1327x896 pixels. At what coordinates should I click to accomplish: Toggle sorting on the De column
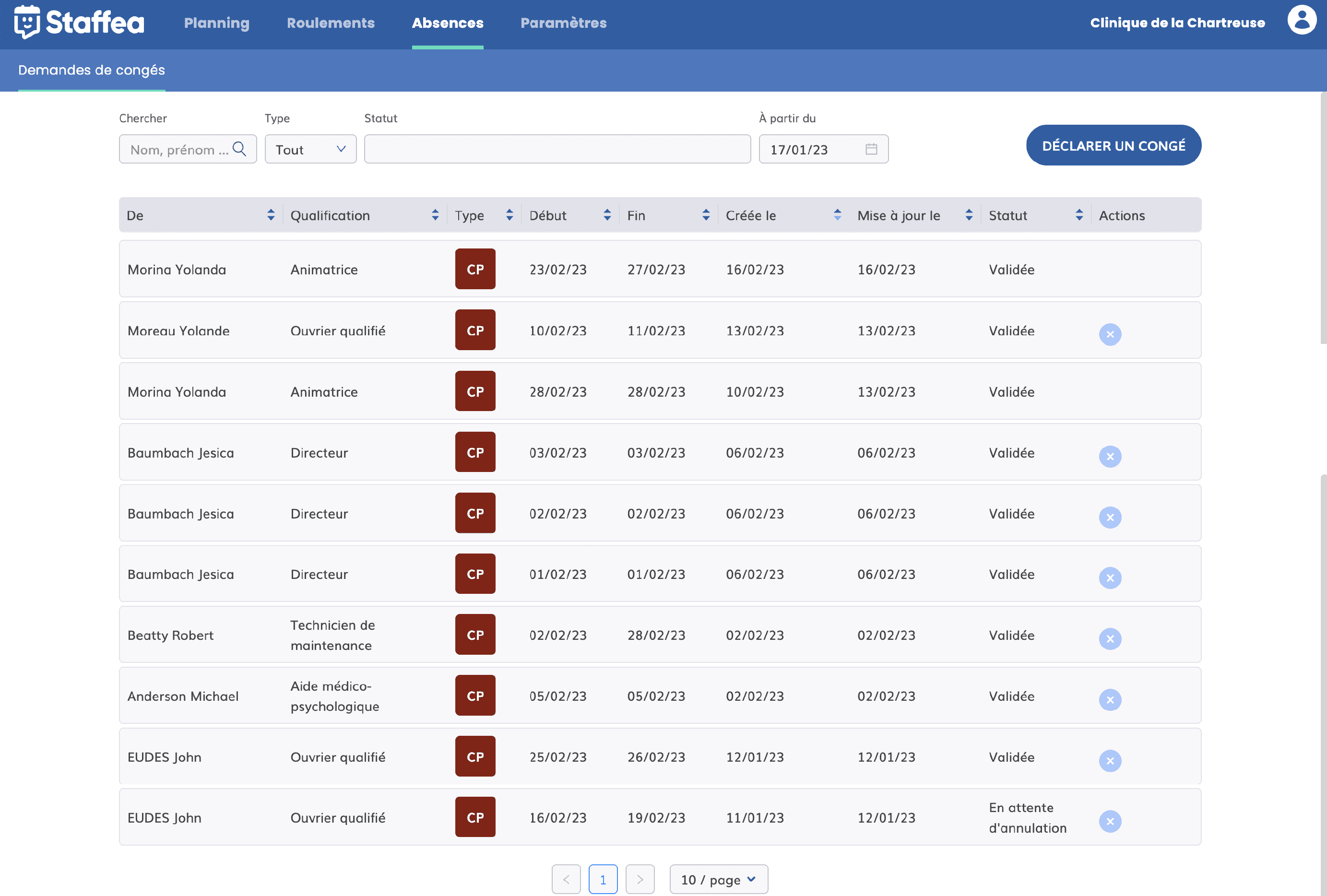271,215
